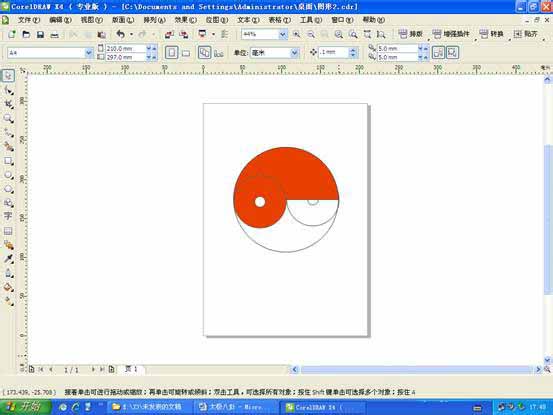This screenshot has height=415, width=553.
Task: Click the page width 210.0 mm field
Action: [126, 48]
